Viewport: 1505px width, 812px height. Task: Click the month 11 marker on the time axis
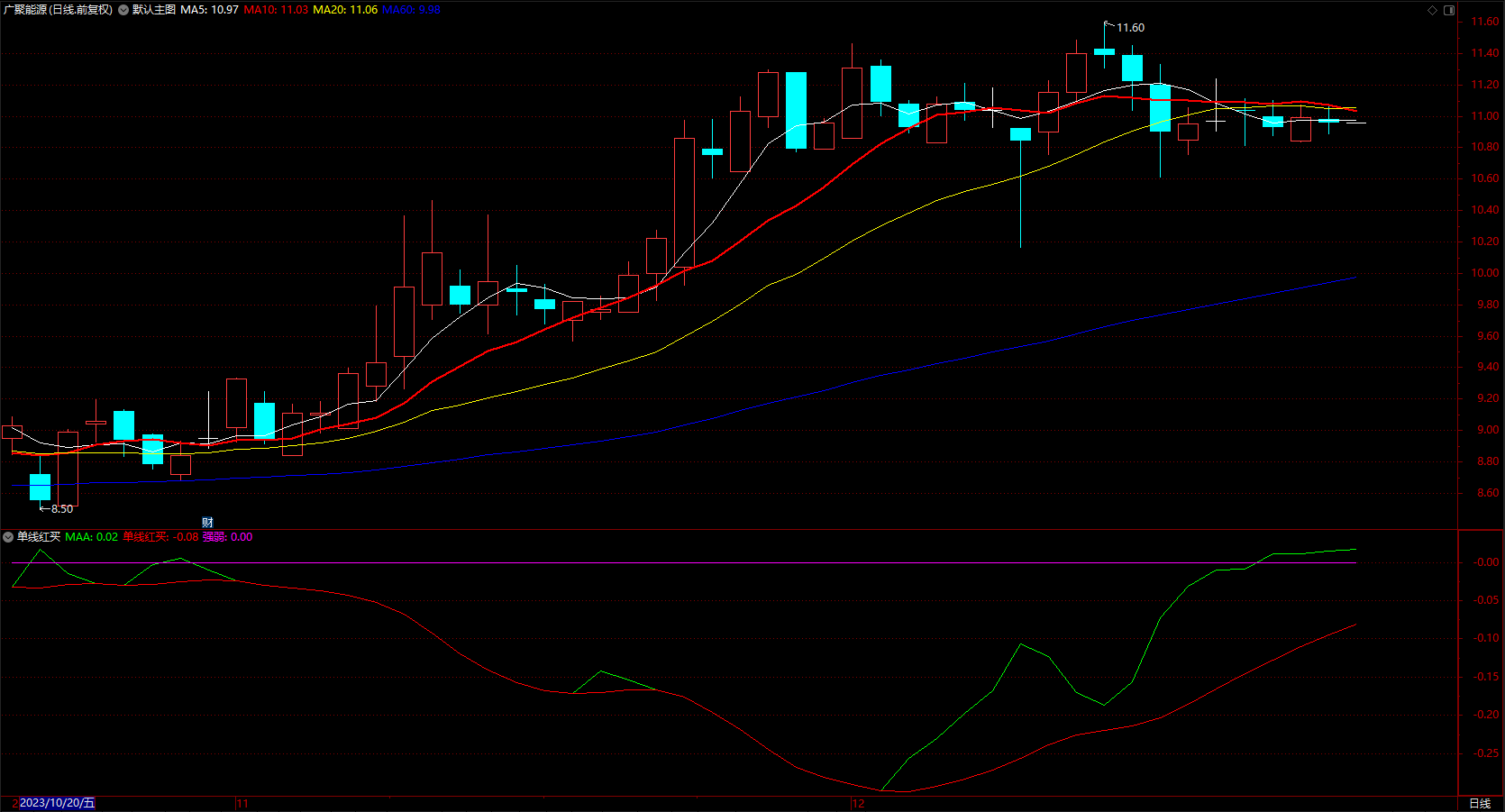coord(242,804)
